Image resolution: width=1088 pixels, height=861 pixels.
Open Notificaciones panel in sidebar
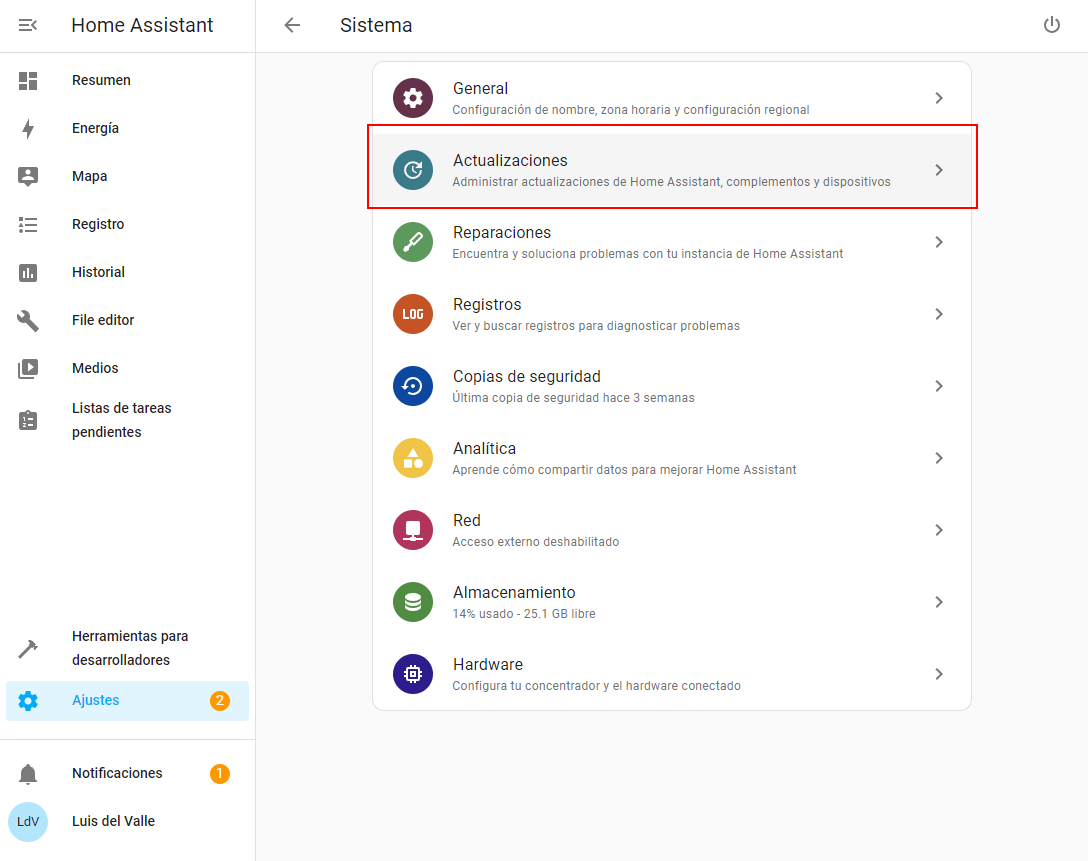pyautogui.click(x=117, y=773)
